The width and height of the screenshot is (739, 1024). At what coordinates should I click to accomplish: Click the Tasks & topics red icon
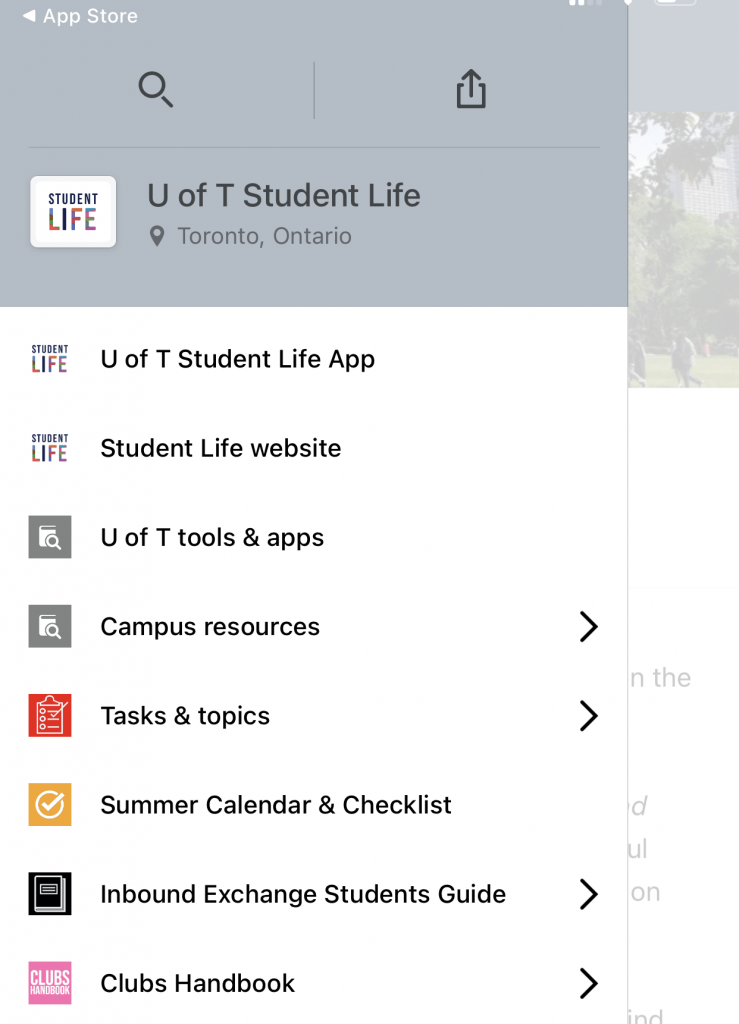pyautogui.click(x=50, y=716)
